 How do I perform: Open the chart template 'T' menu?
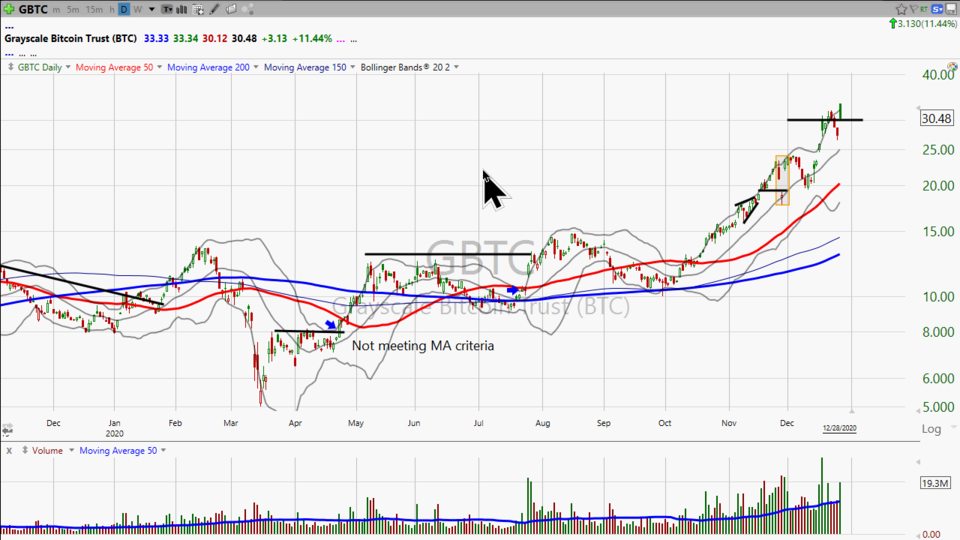(x=167, y=10)
